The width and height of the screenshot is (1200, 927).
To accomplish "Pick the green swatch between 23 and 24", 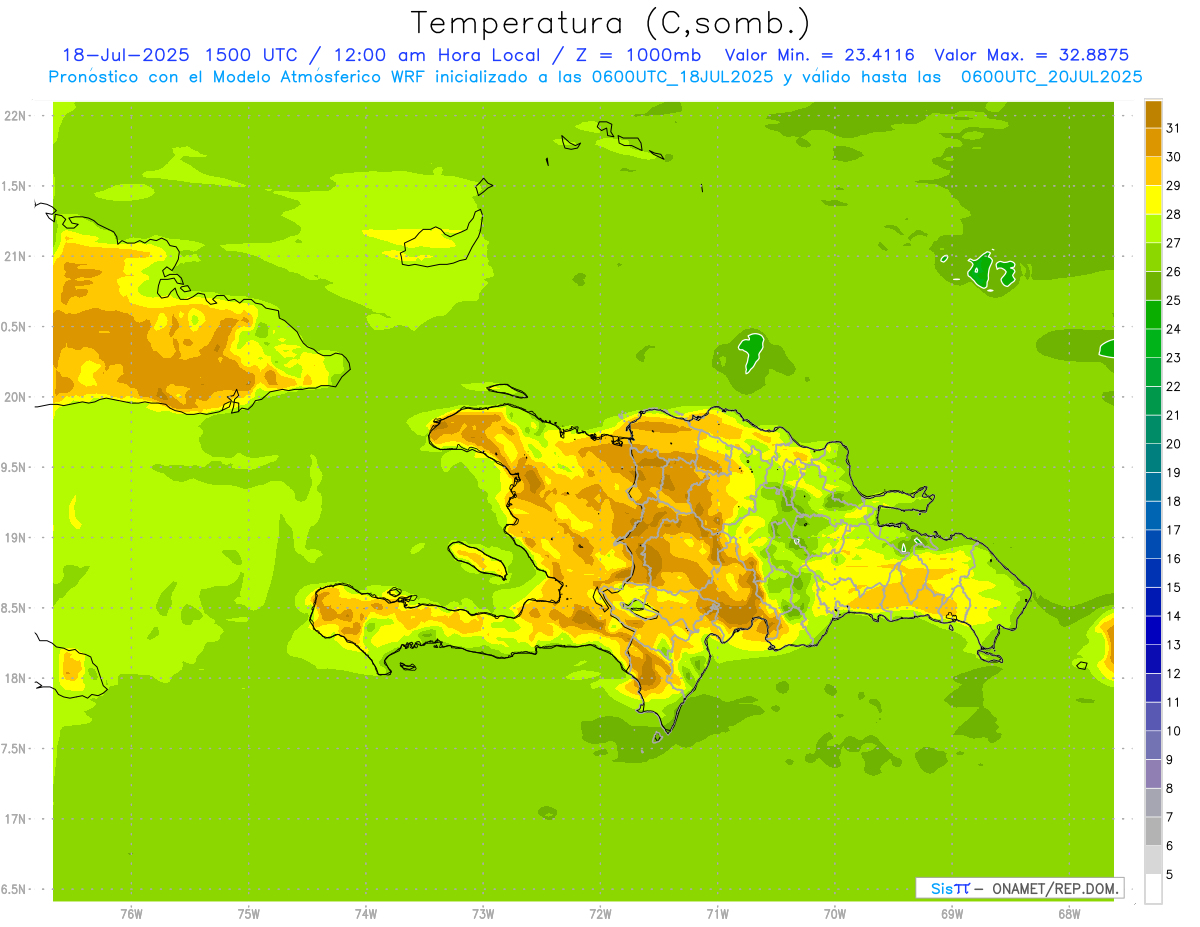I will pyautogui.click(x=1153, y=343).
